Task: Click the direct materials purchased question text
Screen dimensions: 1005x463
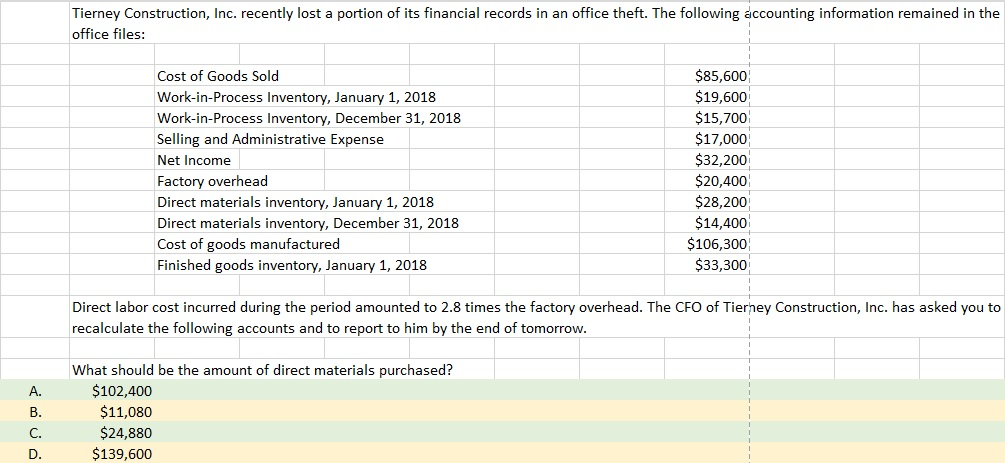Action: pos(262,370)
